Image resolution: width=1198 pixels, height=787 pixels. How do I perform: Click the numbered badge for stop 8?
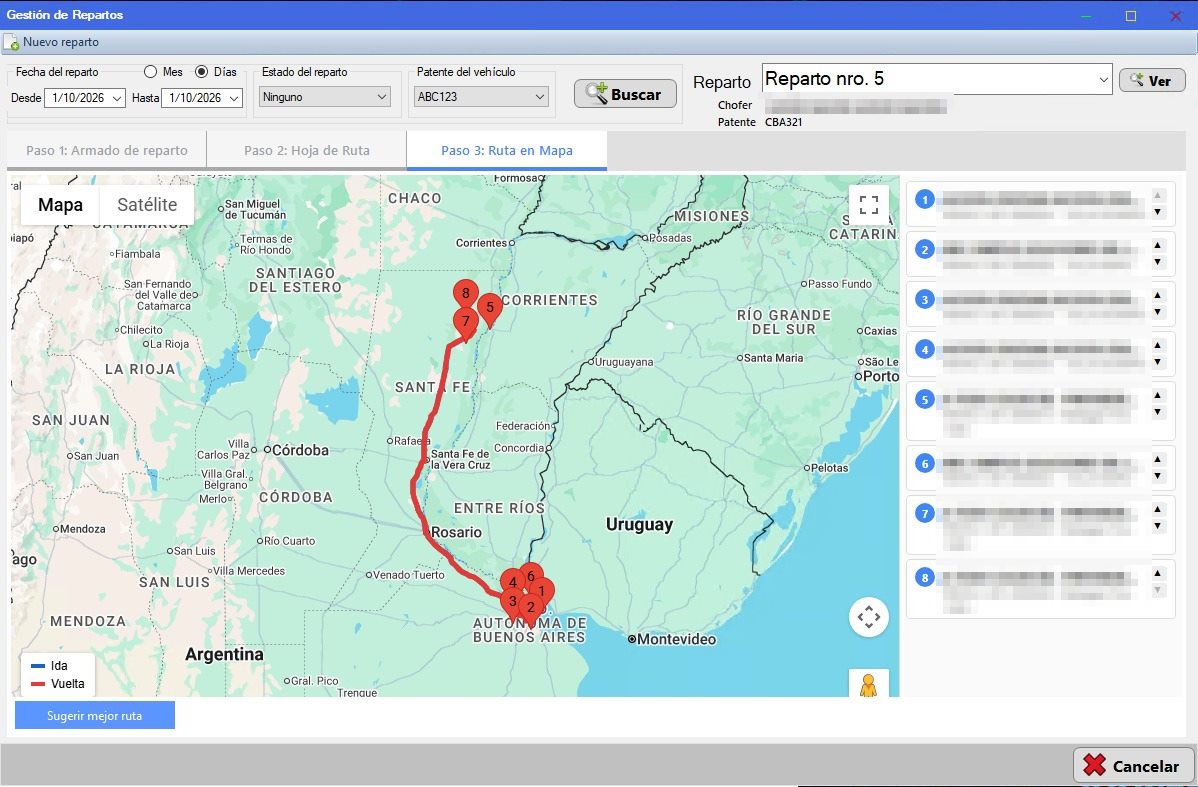coord(924,578)
